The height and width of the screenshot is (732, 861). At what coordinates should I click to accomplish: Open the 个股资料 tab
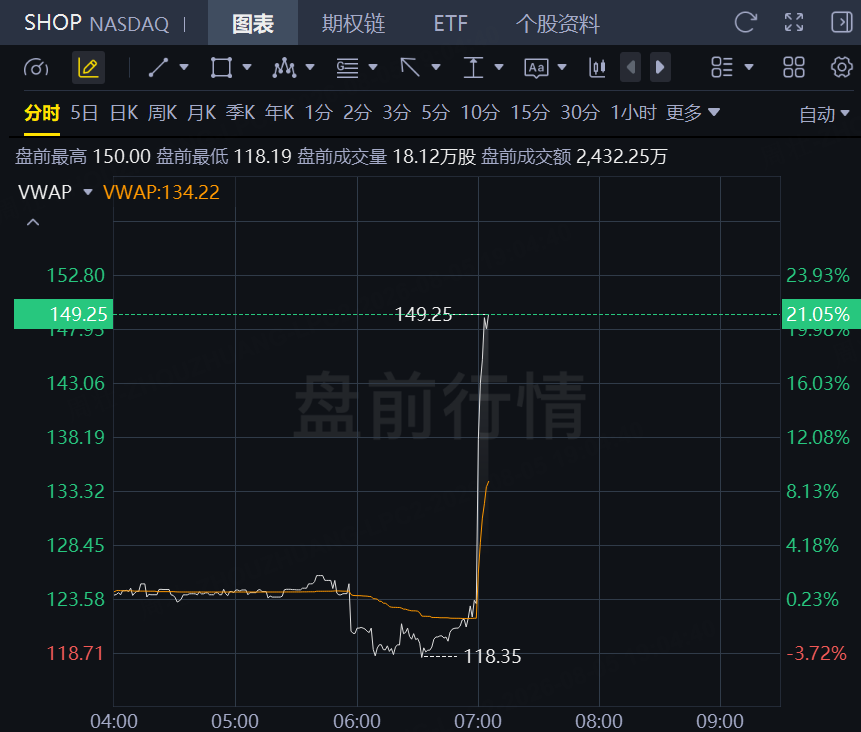click(x=558, y=23)
